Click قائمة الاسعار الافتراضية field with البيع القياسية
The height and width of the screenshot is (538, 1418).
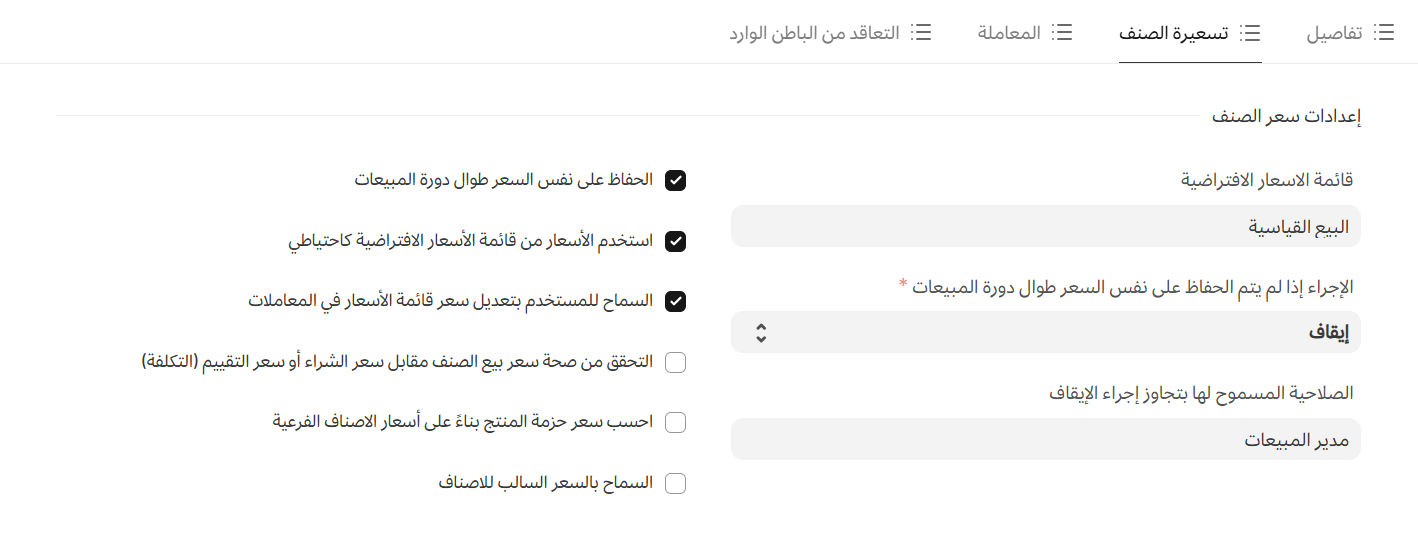pyautogui.click(x=1046, y=226)
